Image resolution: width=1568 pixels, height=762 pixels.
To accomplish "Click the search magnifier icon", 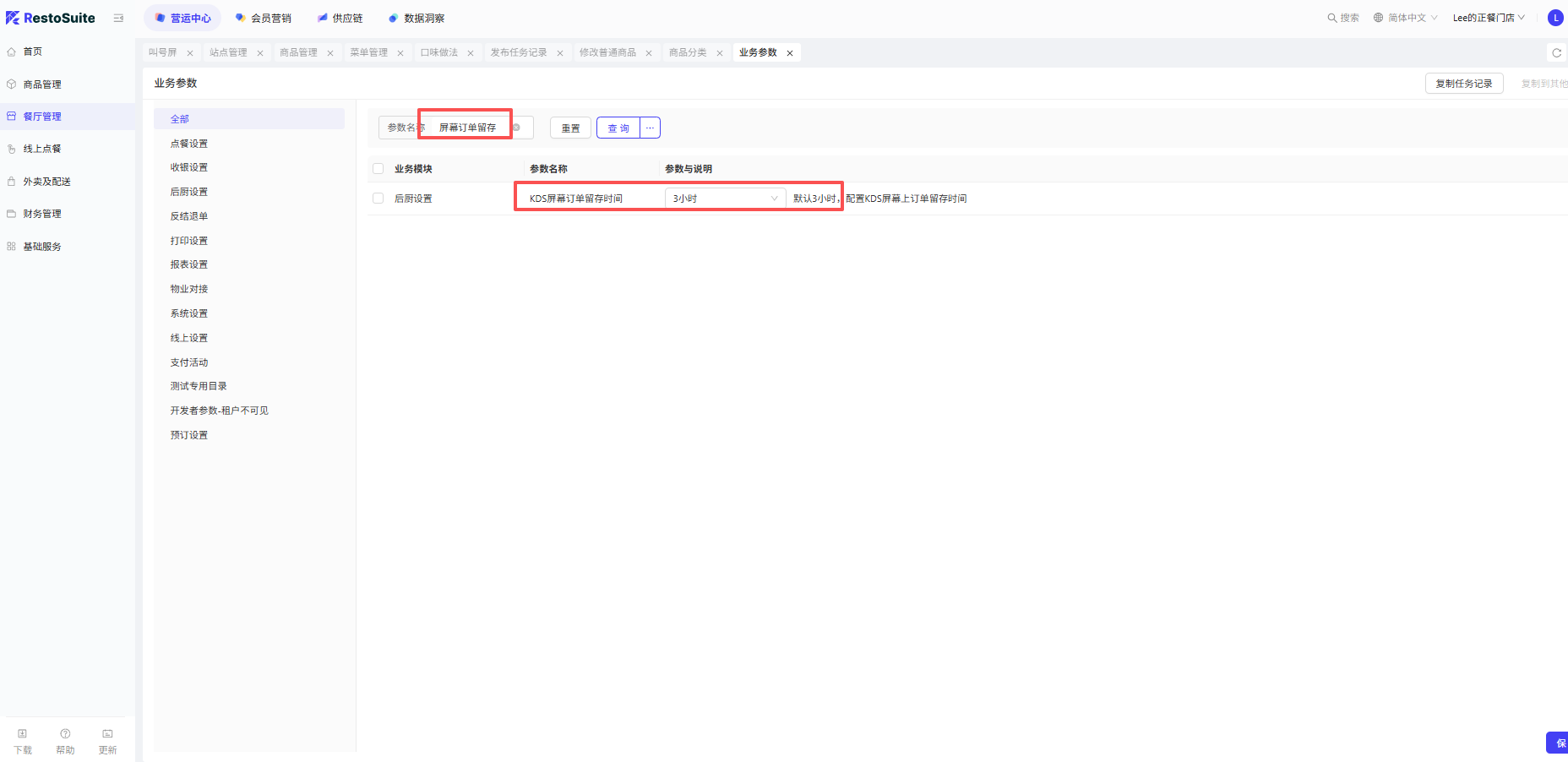I will 1331,18.
